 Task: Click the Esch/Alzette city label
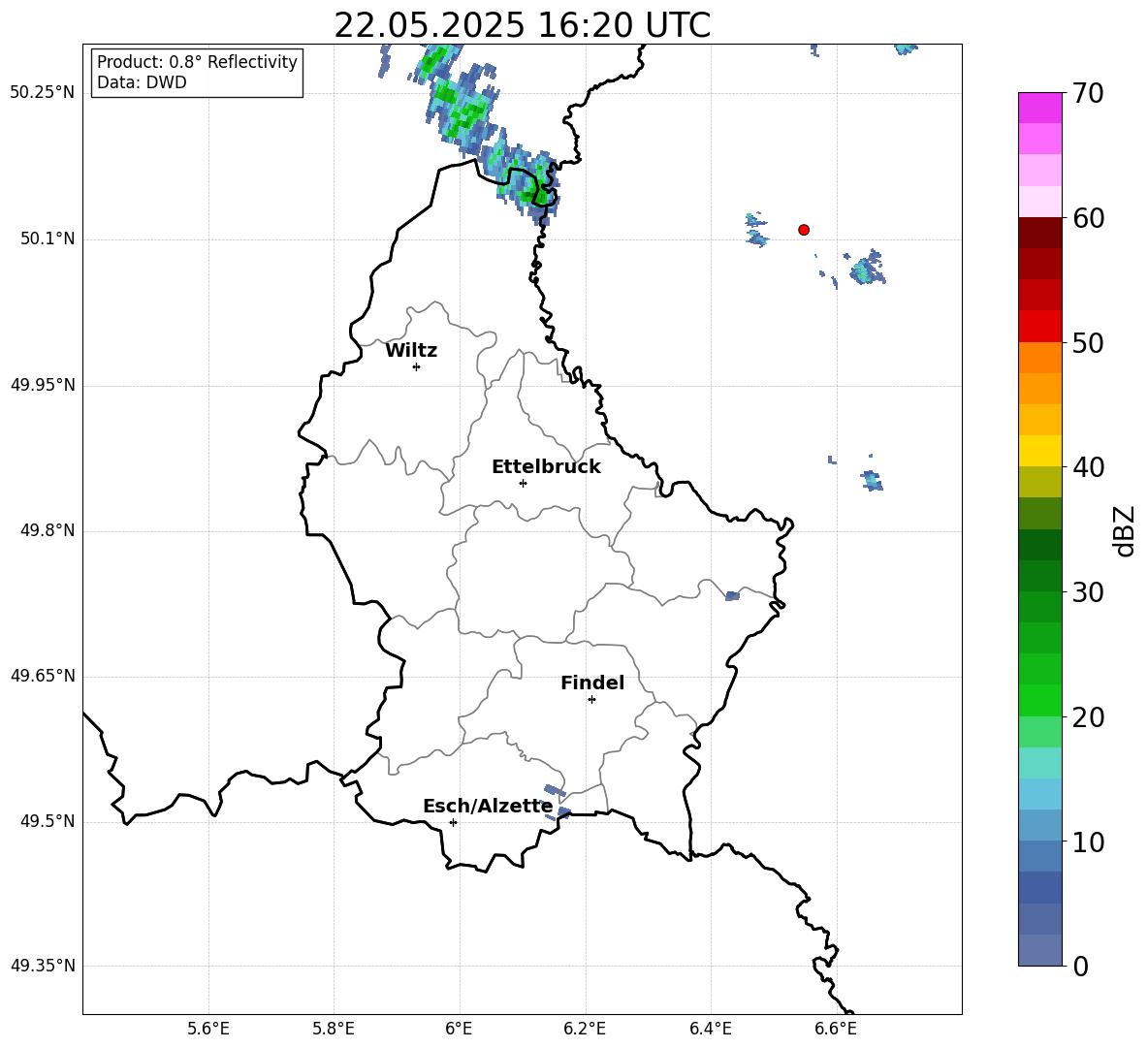tap(488, 807)
